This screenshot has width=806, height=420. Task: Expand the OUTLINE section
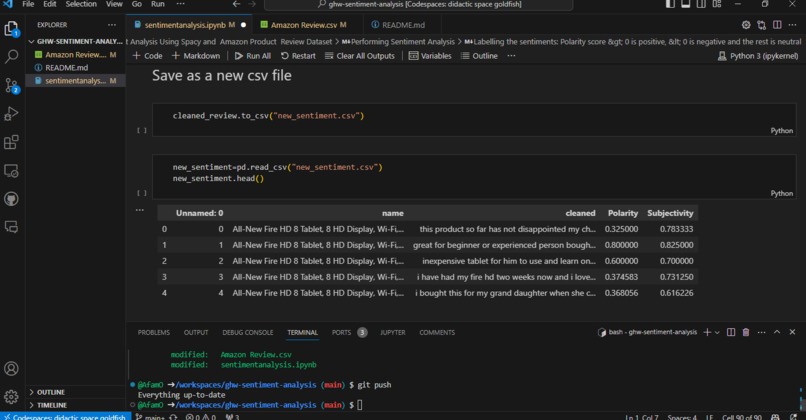click(75, 392)
